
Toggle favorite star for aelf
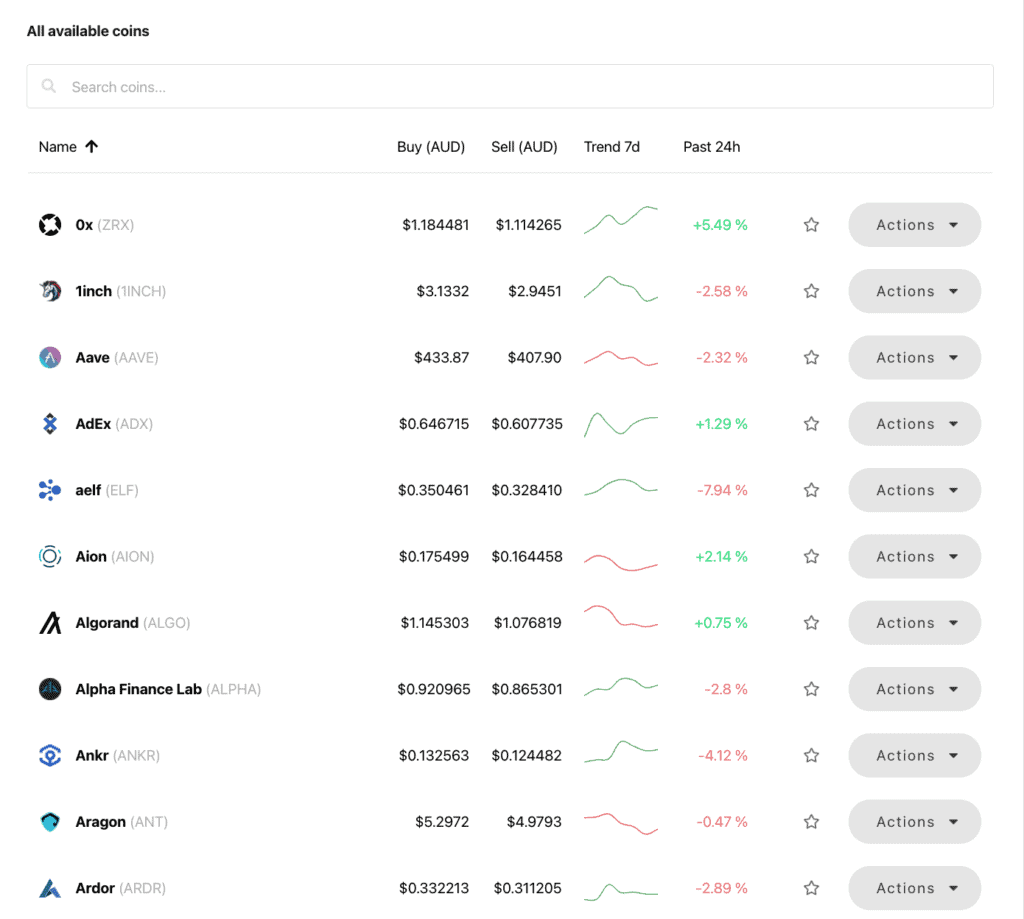(x=811, y=490)
